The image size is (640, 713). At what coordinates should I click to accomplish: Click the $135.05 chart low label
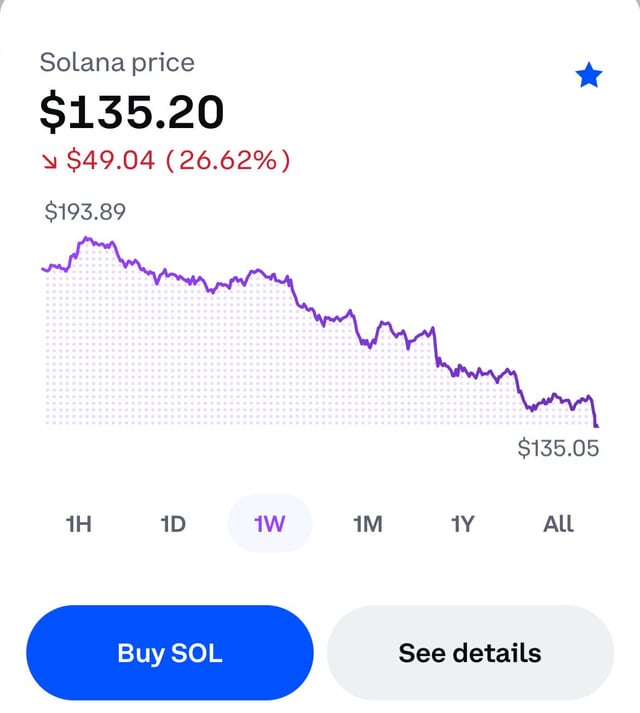click(x=558, y=447)
